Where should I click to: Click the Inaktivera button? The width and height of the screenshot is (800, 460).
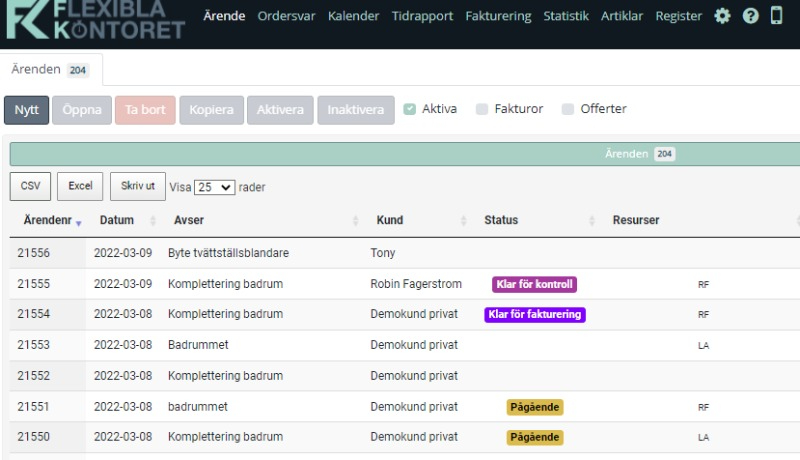pyautogui.click(x=356, y=110)
